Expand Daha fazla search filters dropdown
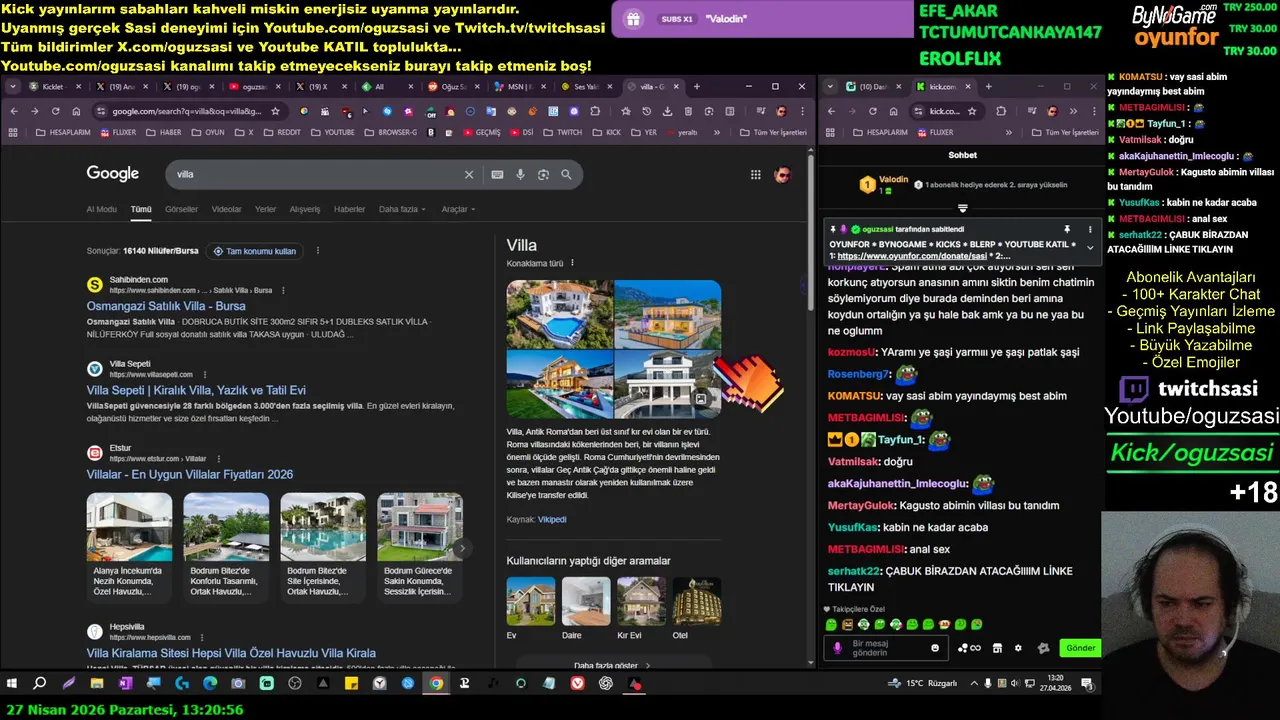This screenshot has height=720, width=1280. (x=402, y=209)
